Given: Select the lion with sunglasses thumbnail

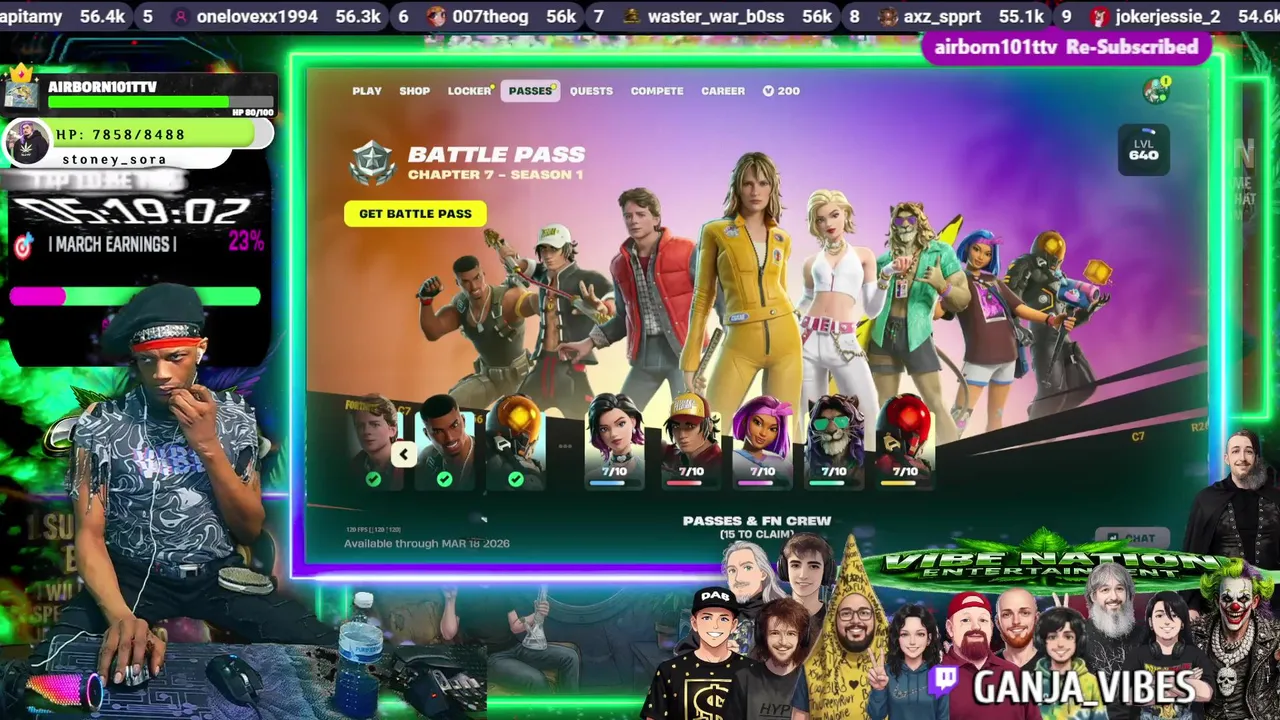Looking at the screenshot, I should tap(833, 440).
